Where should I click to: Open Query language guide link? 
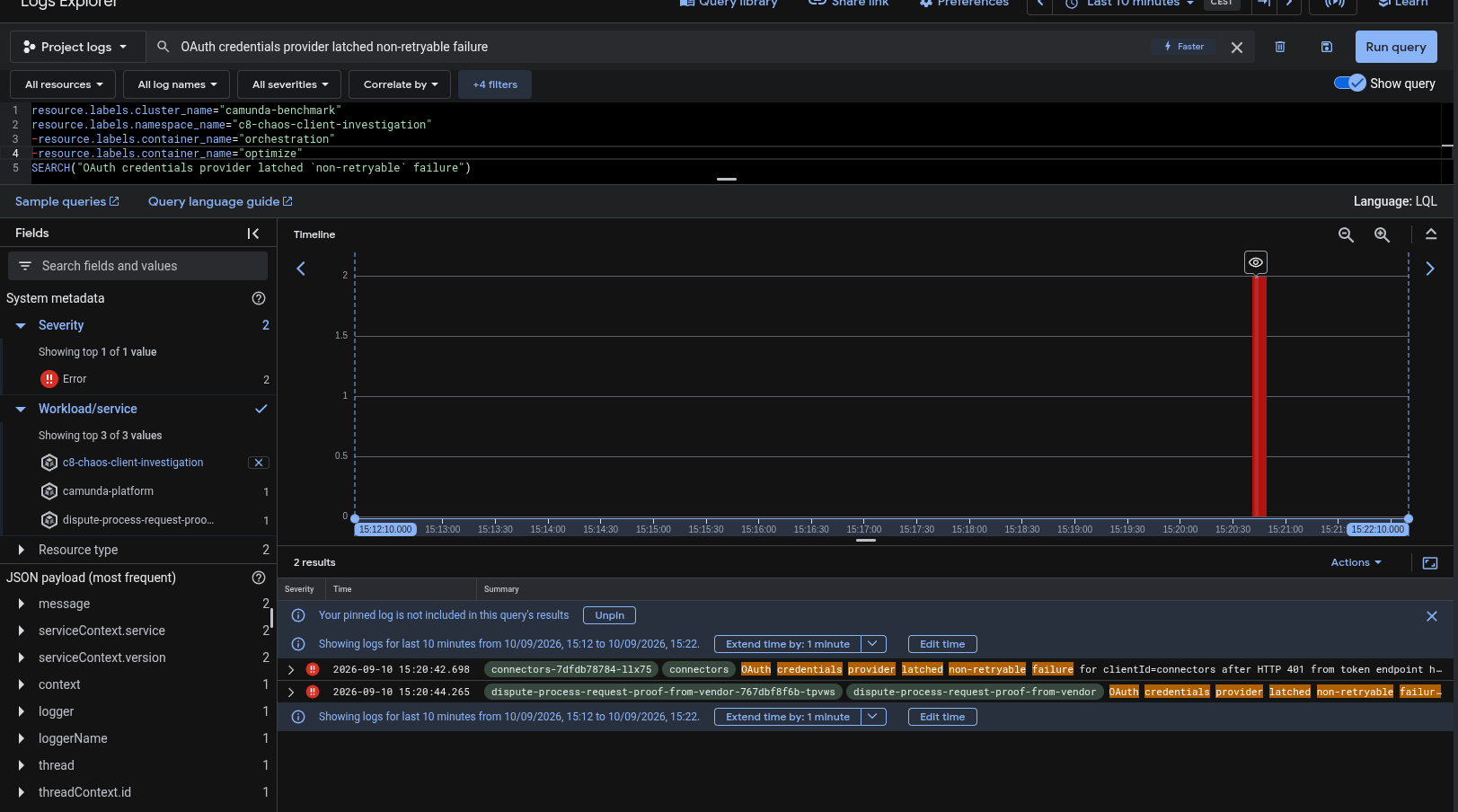point(220,201)
